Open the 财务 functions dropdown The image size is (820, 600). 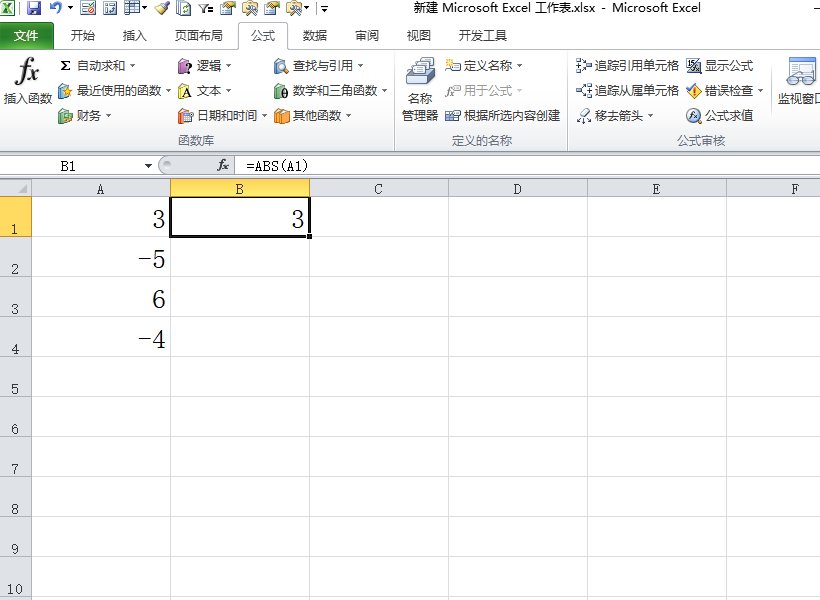(88, 115)
